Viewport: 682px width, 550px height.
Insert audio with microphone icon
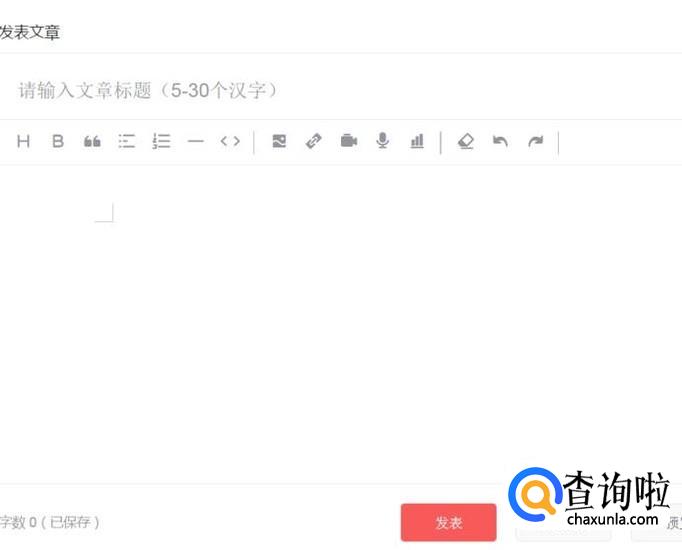point(383,141)
